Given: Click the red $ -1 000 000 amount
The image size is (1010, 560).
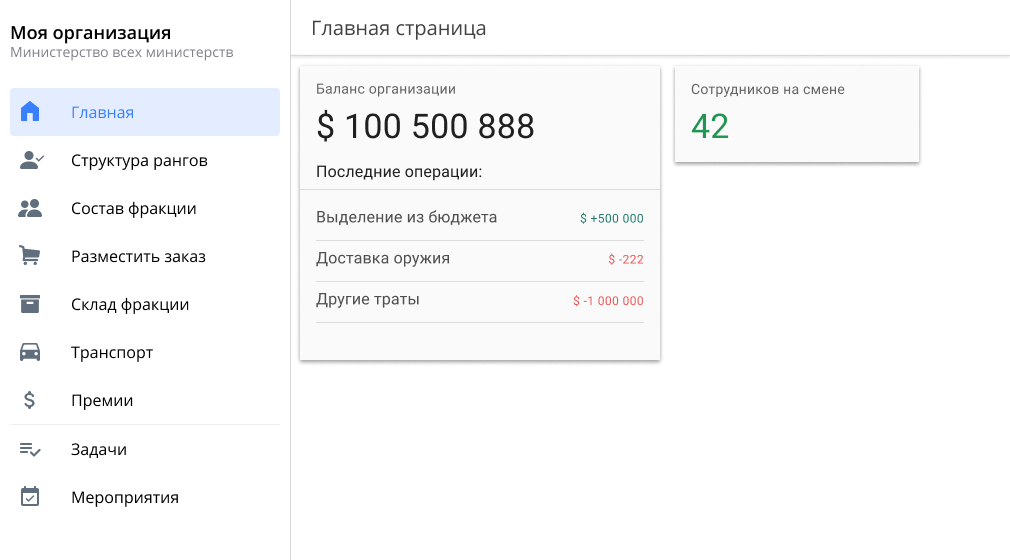Looking at the screenshot, I should click(608, 300).
